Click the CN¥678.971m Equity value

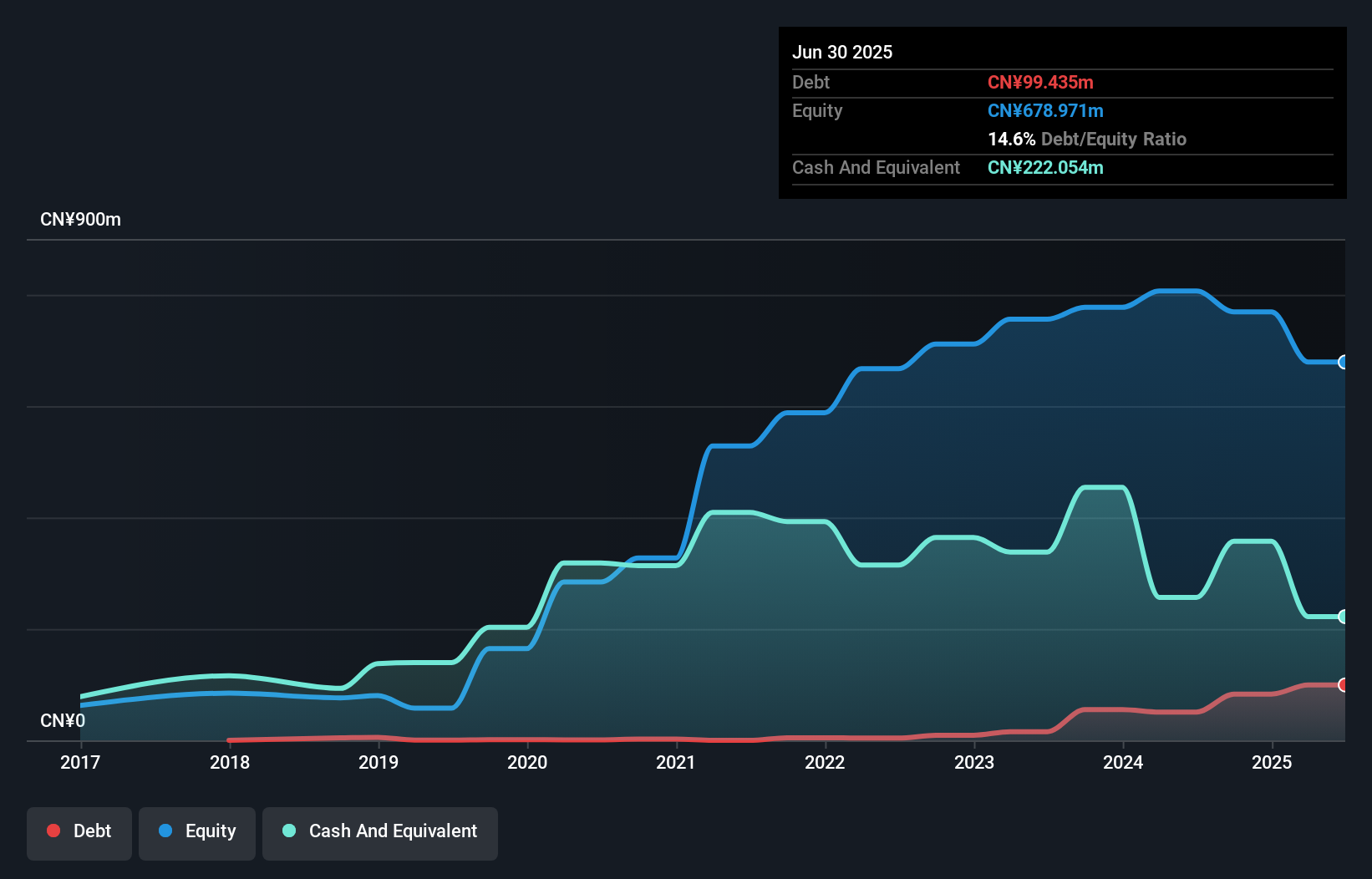(1045, 110)
